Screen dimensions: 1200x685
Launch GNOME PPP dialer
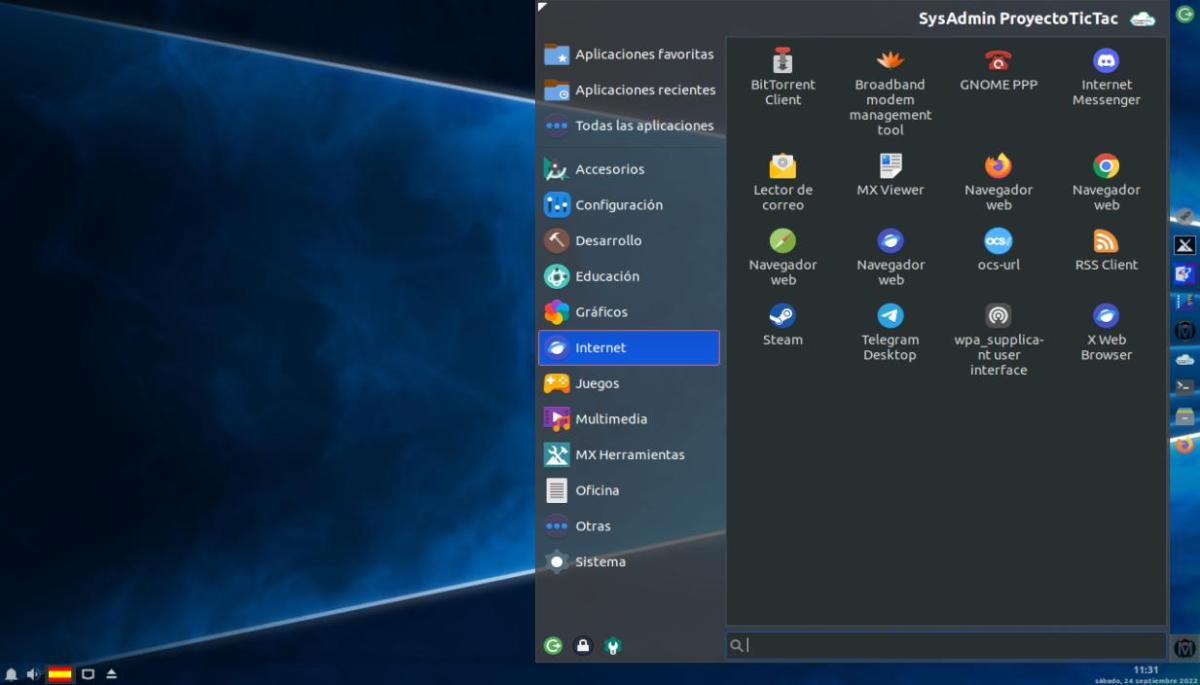[x=998, y=70]
